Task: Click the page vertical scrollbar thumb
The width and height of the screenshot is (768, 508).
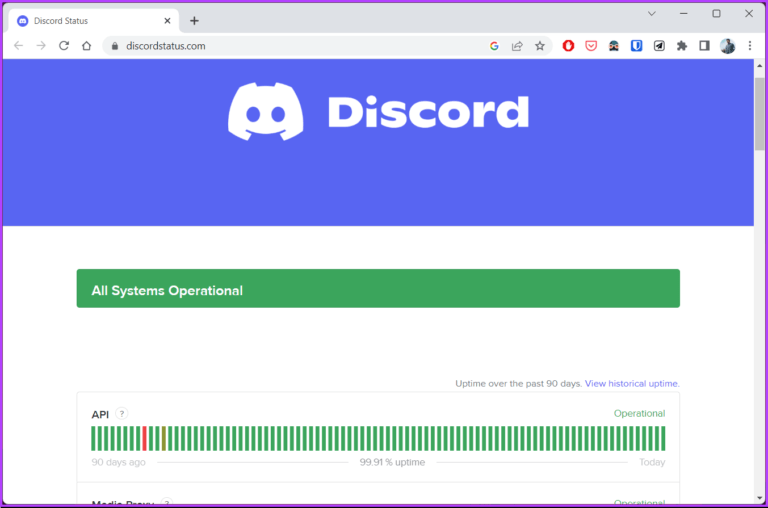Action: [759, 114]
